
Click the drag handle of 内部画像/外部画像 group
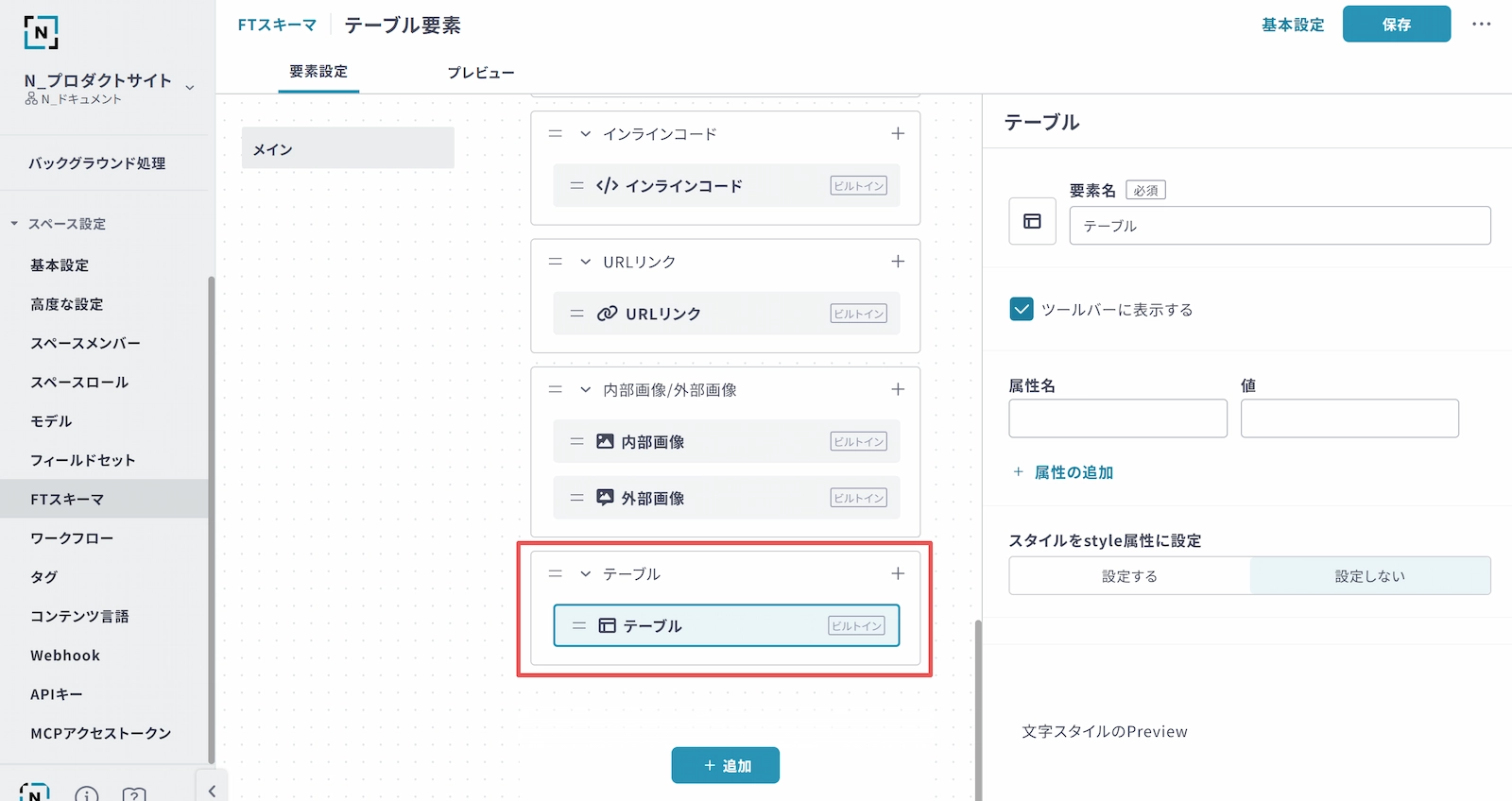point(556,389)
